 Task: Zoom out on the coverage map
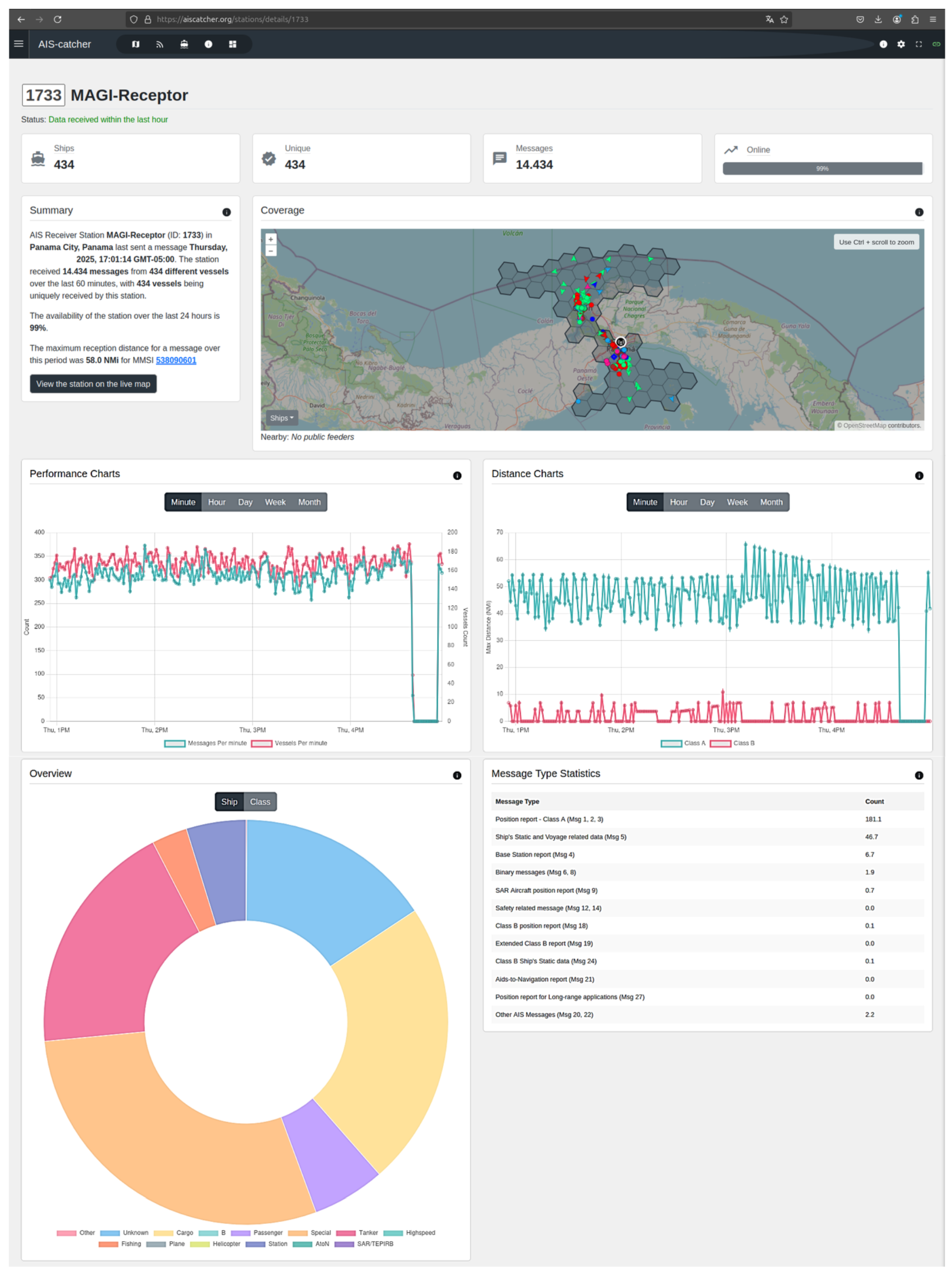coord(270,251)
